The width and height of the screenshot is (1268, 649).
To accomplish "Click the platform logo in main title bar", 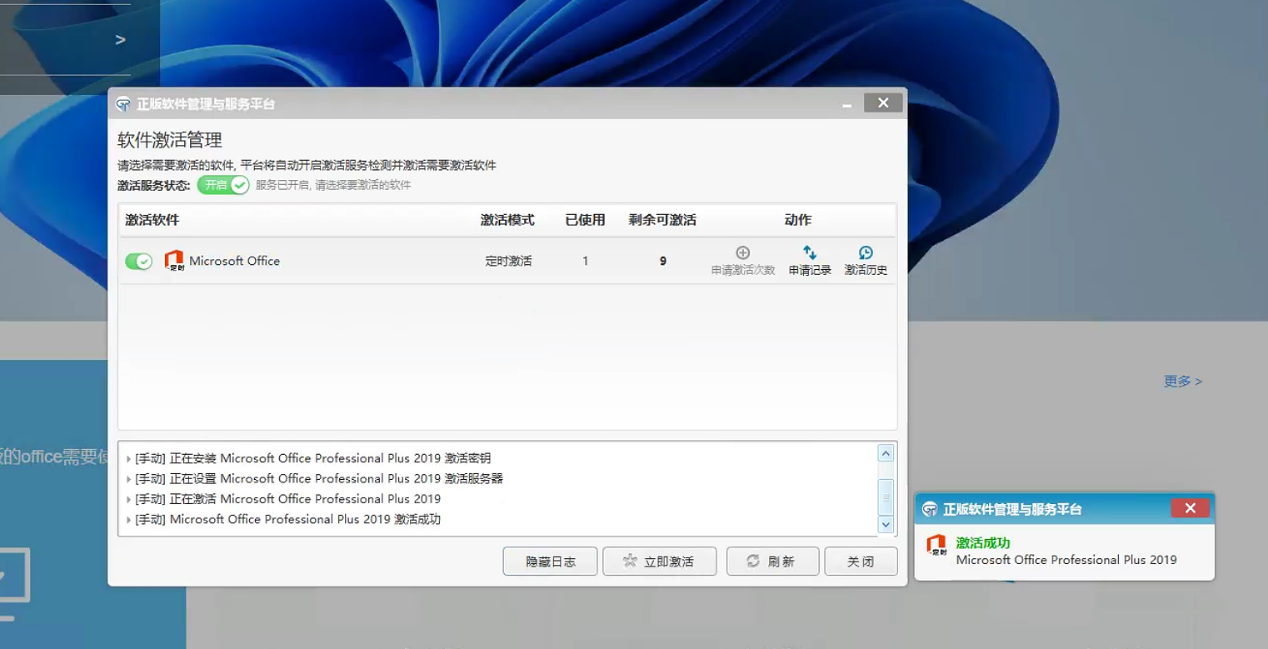I will pos(124,104).
